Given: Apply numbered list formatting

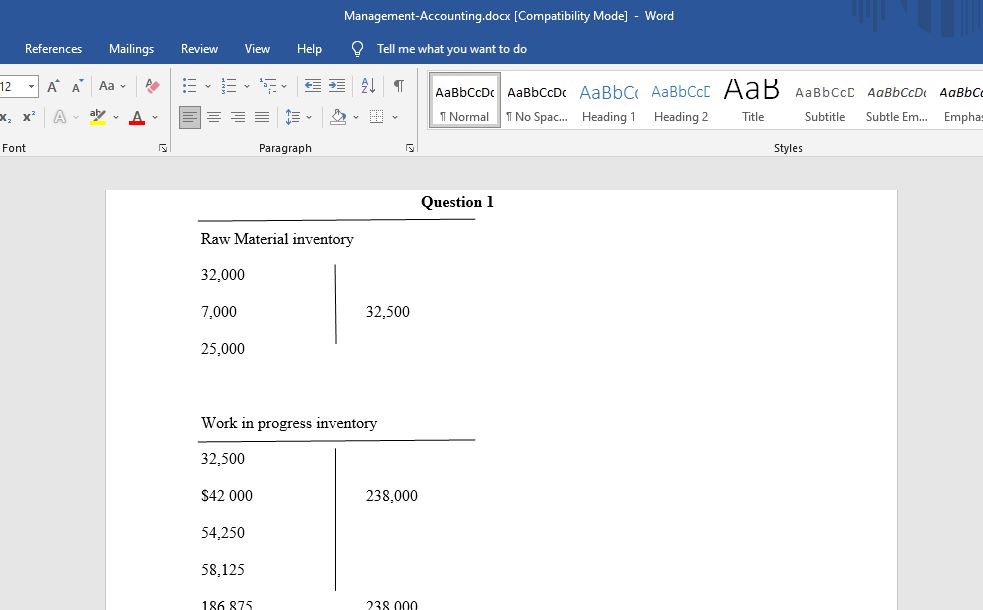Looking at the screenshot, I should tap(229, 86).
